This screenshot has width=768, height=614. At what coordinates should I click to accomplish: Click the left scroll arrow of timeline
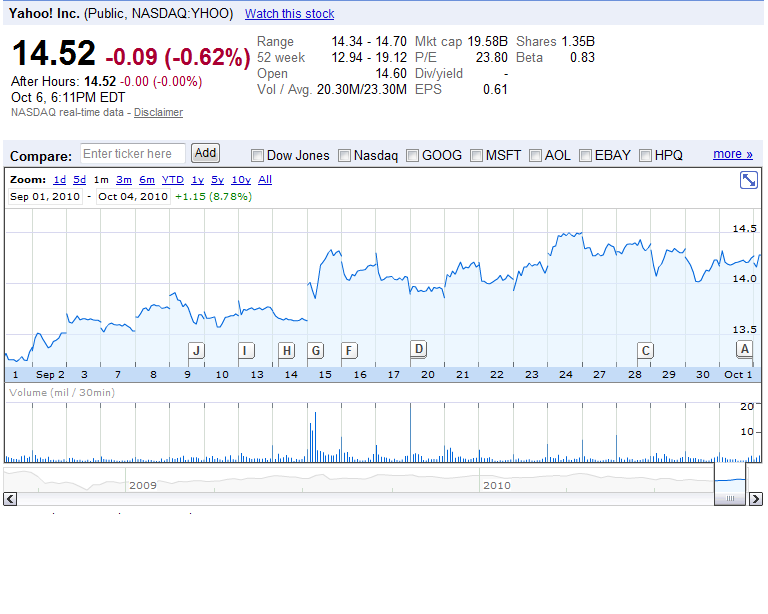(10, 499)
